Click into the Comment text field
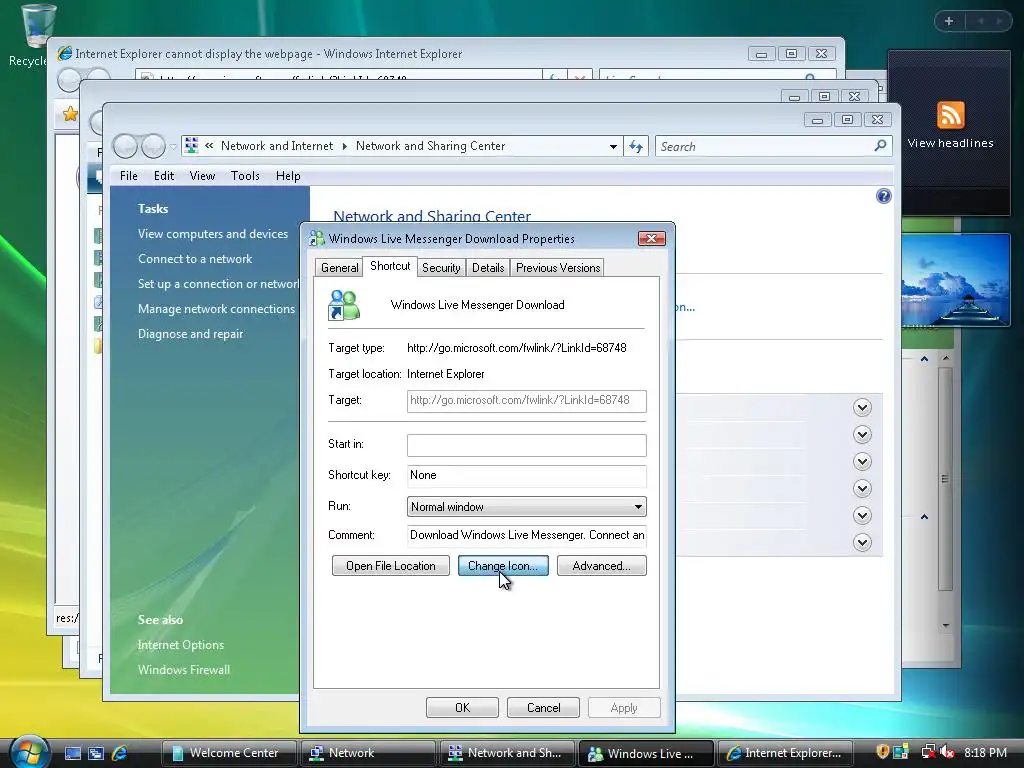Screen dimensions: 1024x768 [x=526, y=536]
